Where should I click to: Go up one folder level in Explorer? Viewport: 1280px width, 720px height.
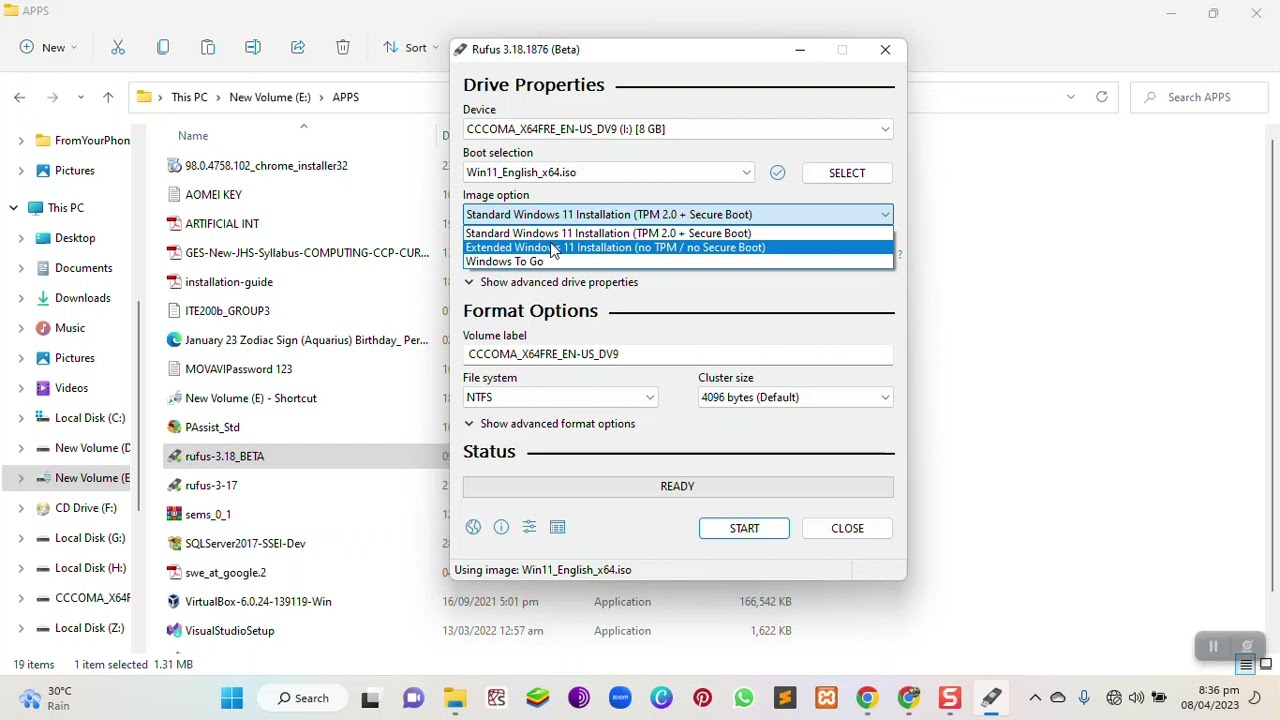[108, 97]
